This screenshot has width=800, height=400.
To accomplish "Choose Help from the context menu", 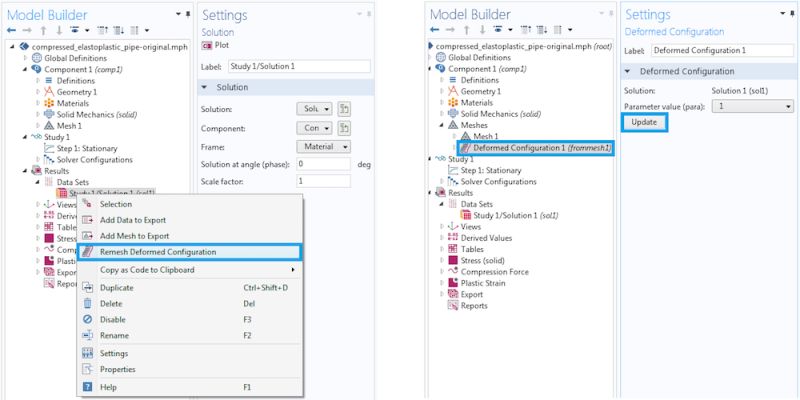I will [190, 387].
